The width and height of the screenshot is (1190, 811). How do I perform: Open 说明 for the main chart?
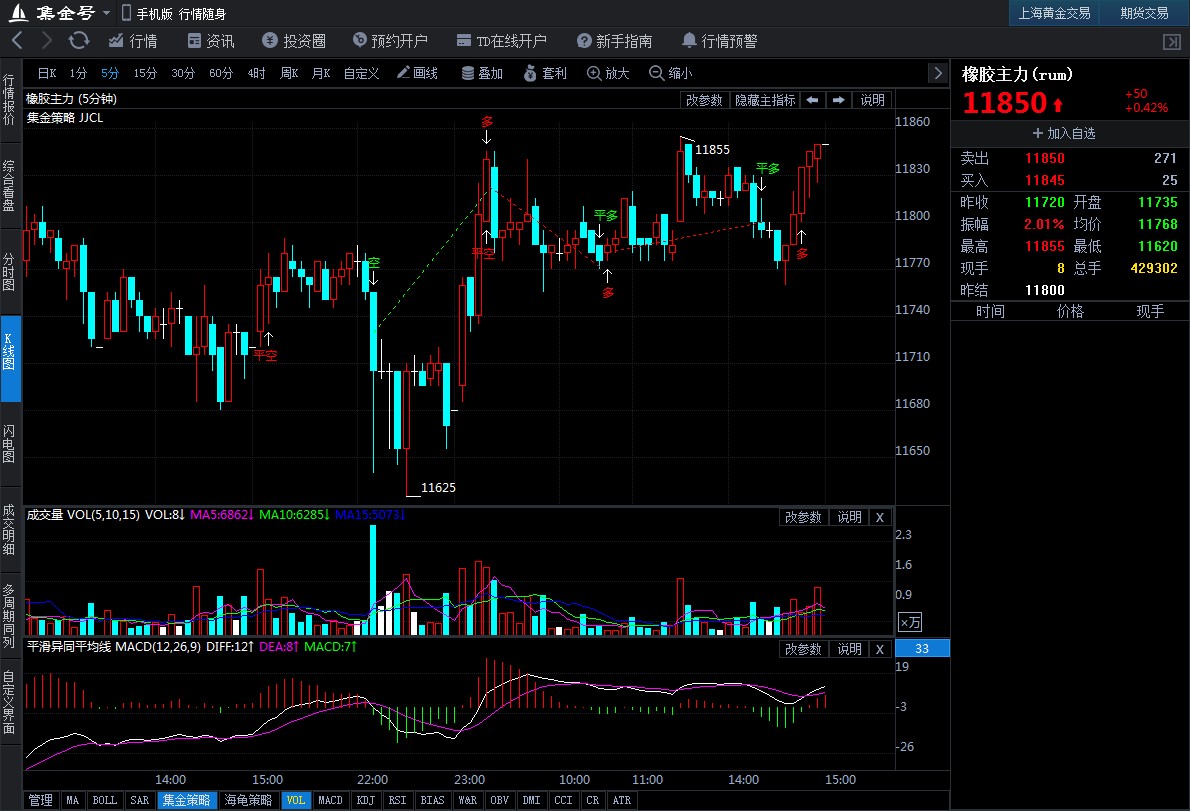coord(872,100)
